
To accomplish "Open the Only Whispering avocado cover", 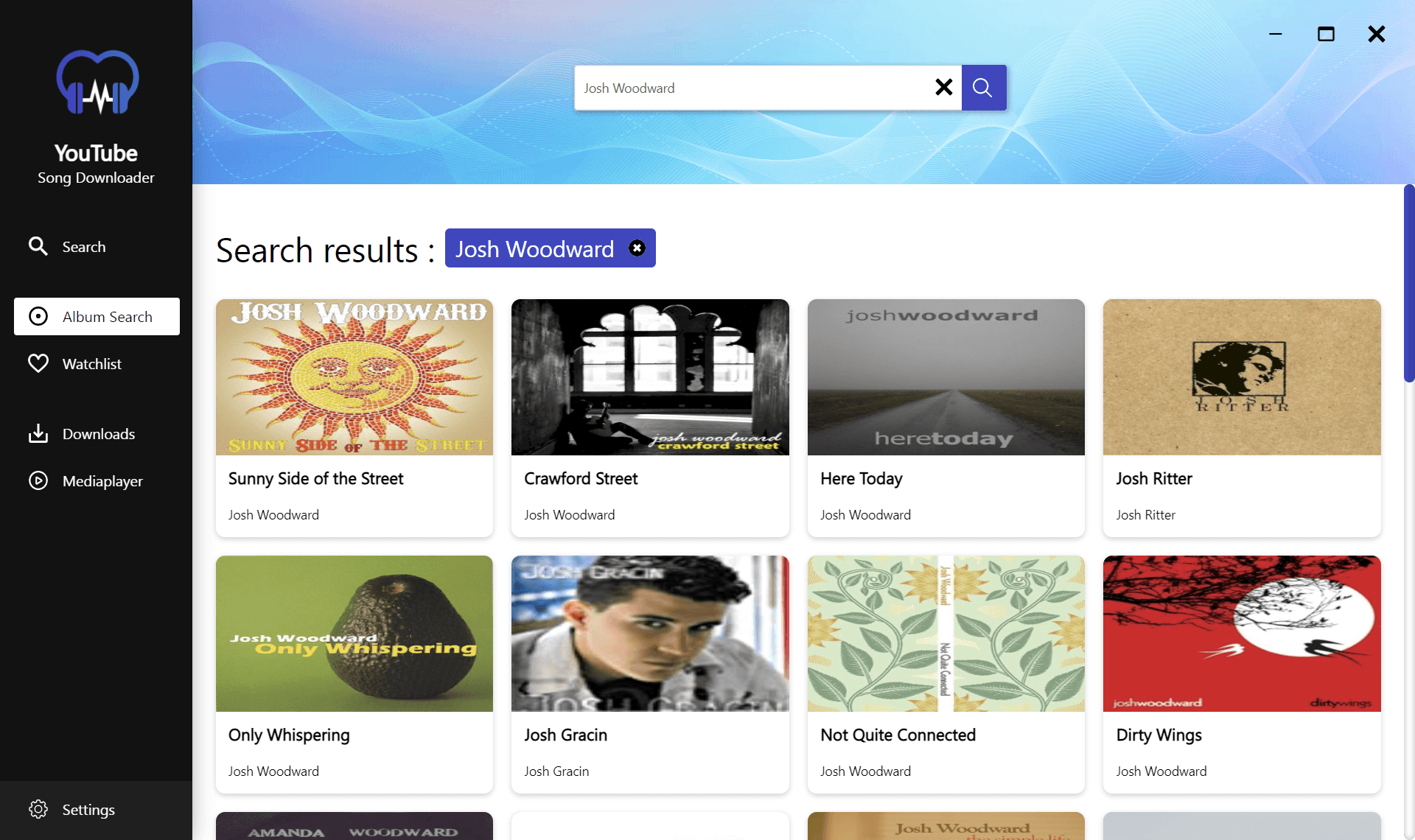I will [354, 634].
